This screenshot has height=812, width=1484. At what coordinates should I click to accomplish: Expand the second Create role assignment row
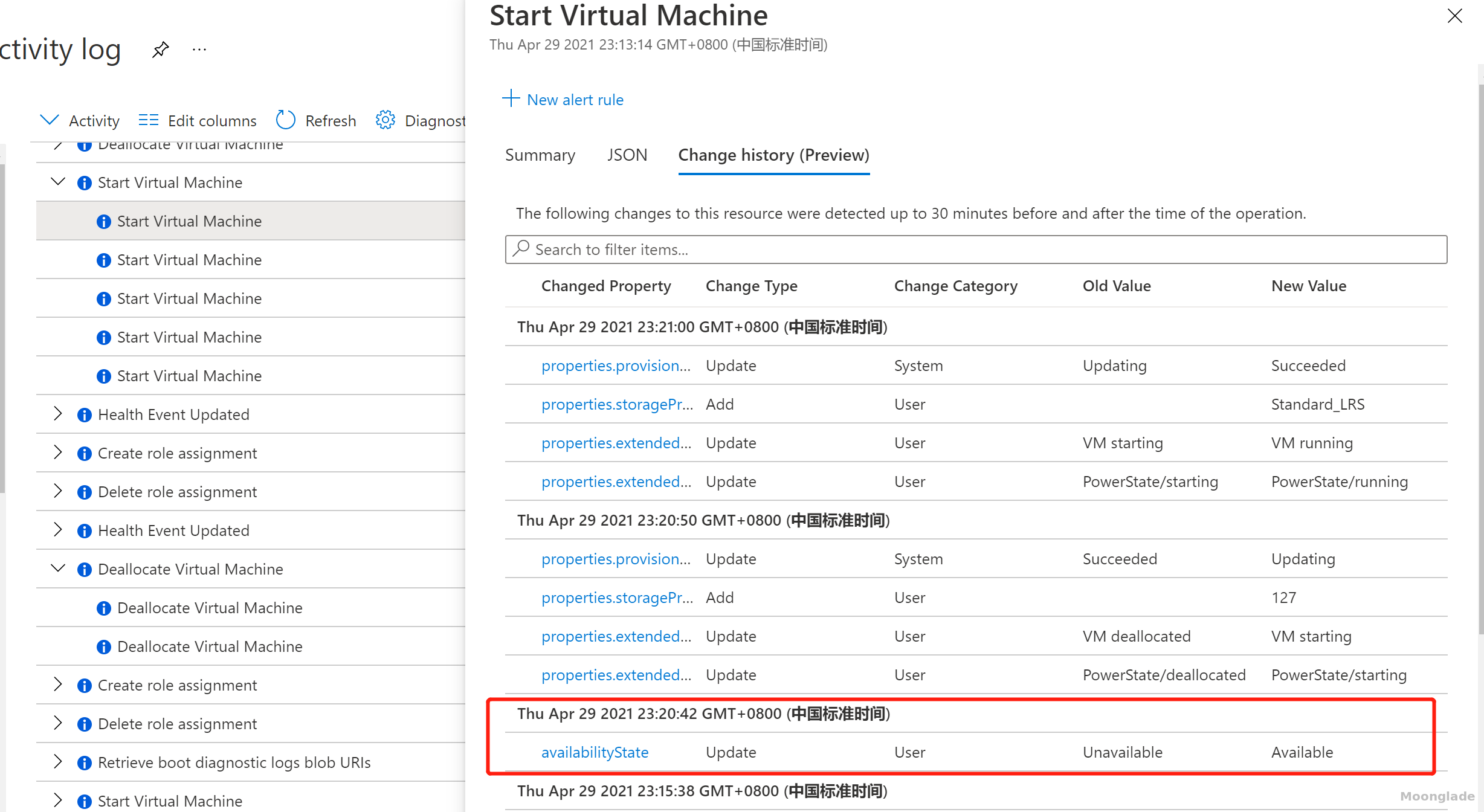pos(58,685)
